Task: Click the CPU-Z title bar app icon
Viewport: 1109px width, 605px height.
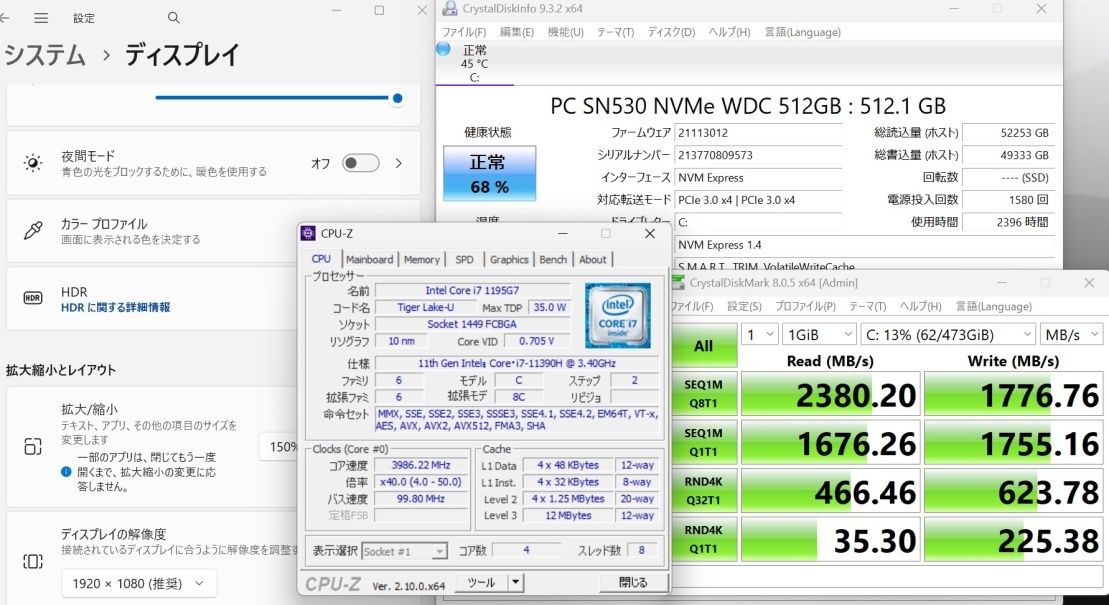Action: tap(308, 234)
